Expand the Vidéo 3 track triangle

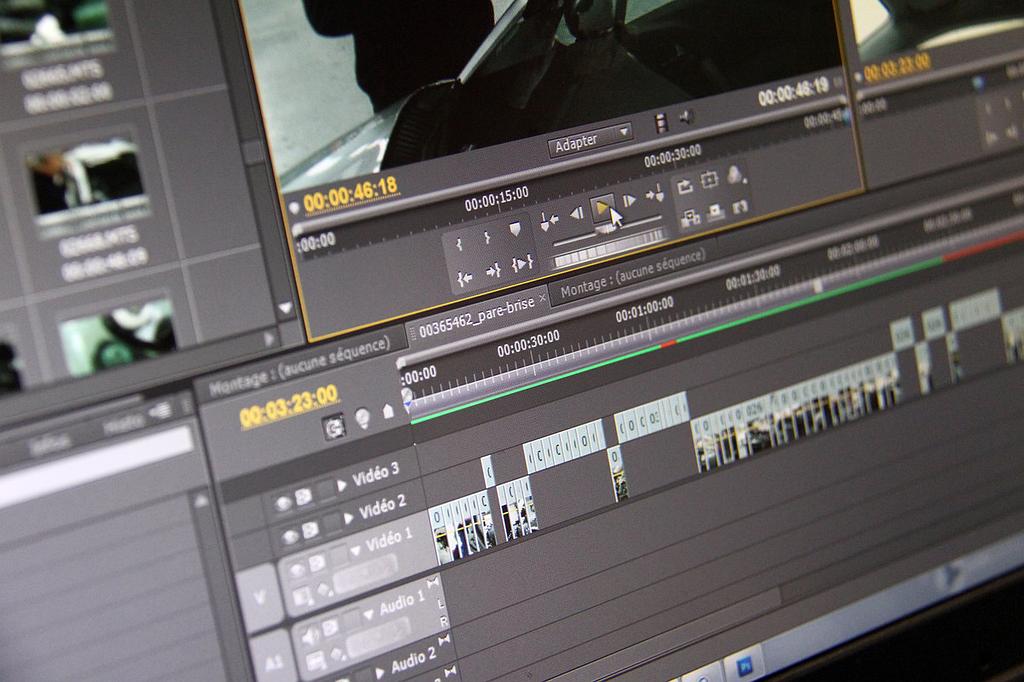pyautogui.click(x=342, y=485)
